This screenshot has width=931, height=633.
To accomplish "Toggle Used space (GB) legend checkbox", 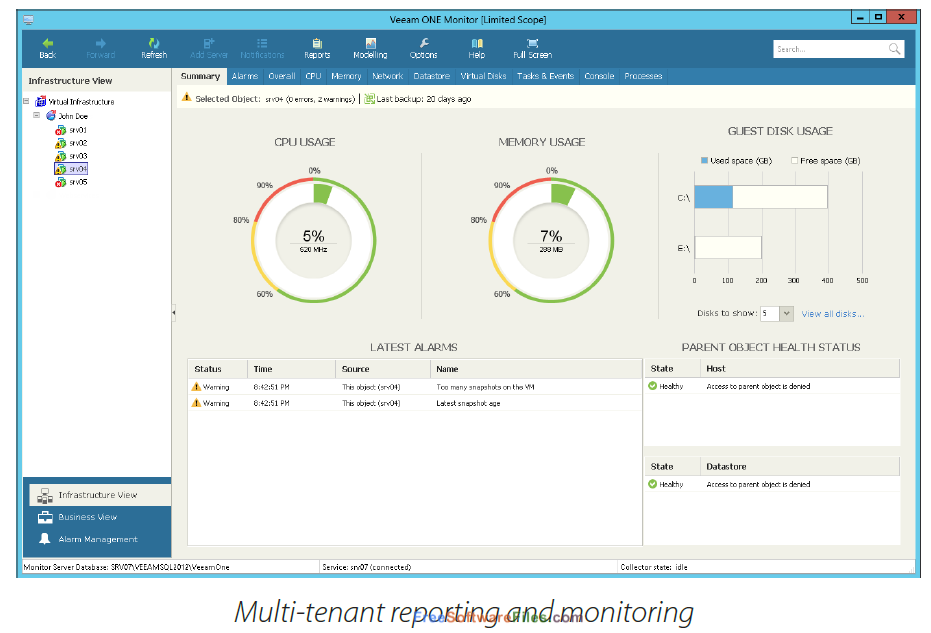I will tap(704, 160).
